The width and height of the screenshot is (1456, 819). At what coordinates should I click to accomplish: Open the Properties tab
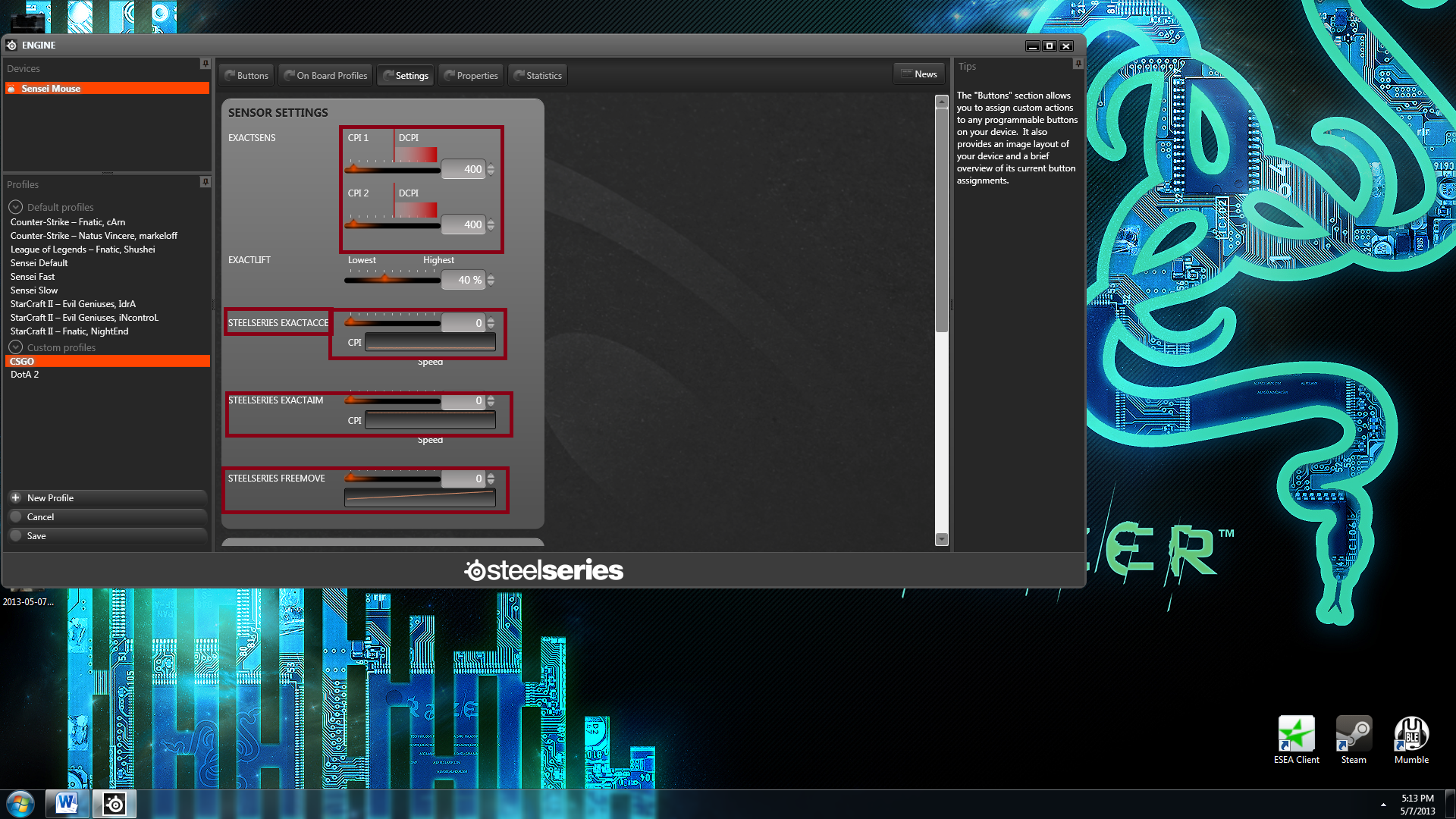[x=471, y=76]
